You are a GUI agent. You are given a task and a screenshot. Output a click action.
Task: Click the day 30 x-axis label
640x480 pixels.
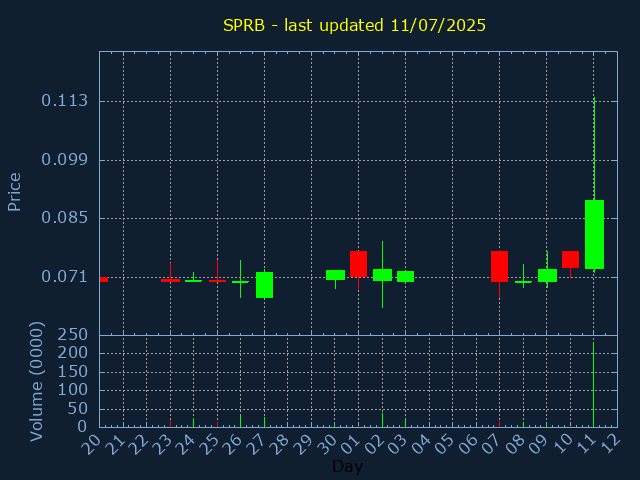(x=326, y=444)
